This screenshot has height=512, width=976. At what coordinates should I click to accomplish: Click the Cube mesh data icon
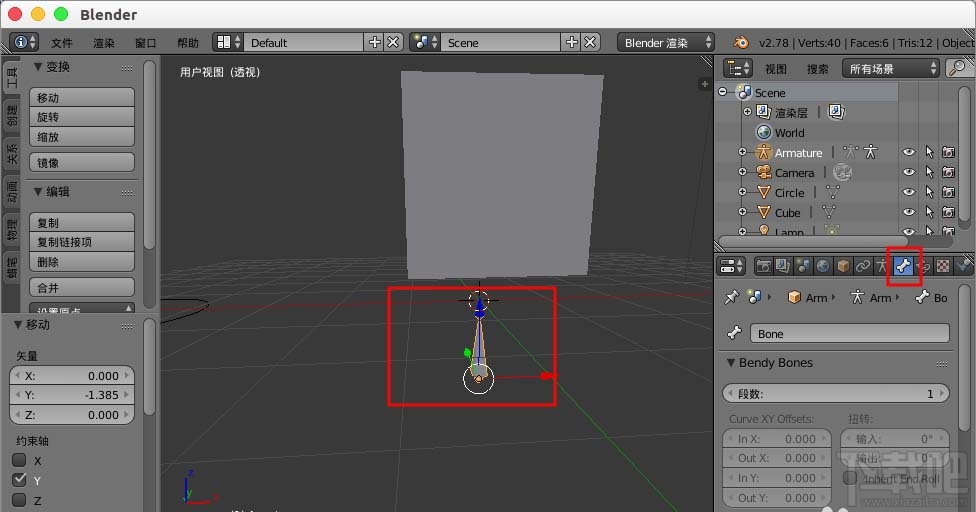point(828,212)
